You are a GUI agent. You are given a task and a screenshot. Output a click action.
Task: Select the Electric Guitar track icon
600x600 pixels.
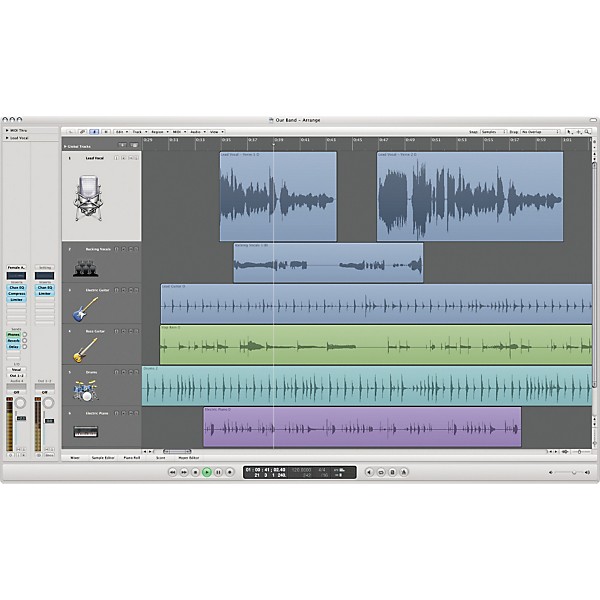[x=85, y=310]
